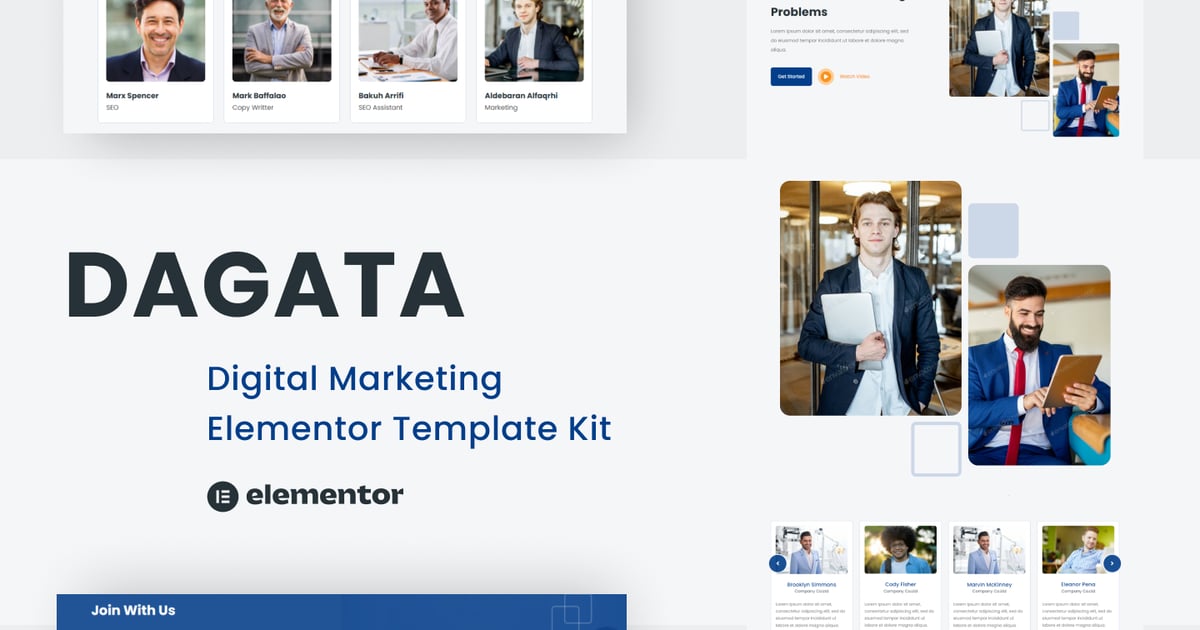Click the Digital Marketing subtitle text
Image resolution: width=1200 pixels, height=630 pixels.
(x=354, y=379)
